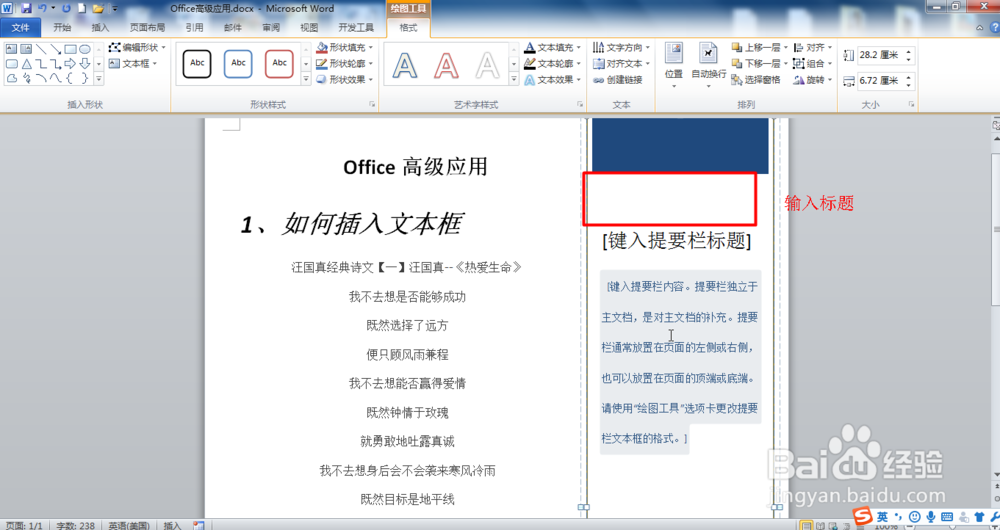Viewport: 1000px width, 530px height.
Task: Open the File (文件) tab
Action: click(x=21, y=27)
